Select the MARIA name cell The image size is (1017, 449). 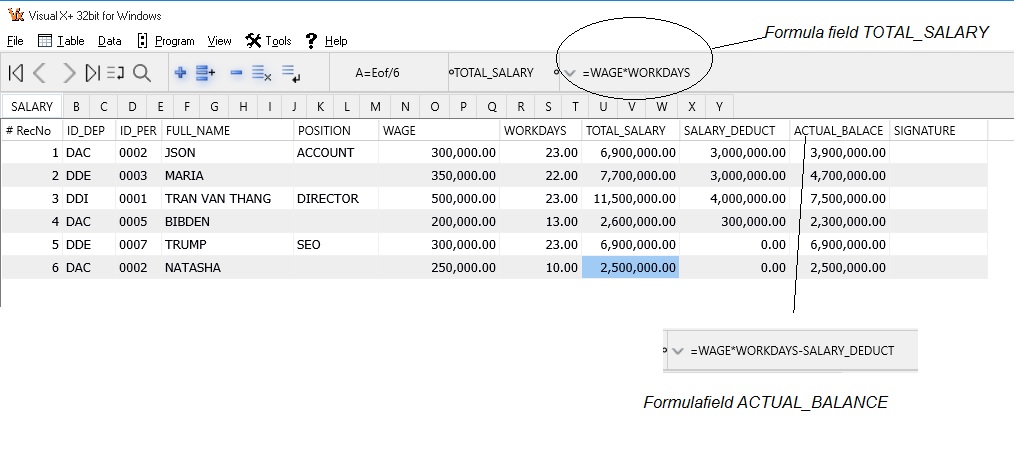228,175
